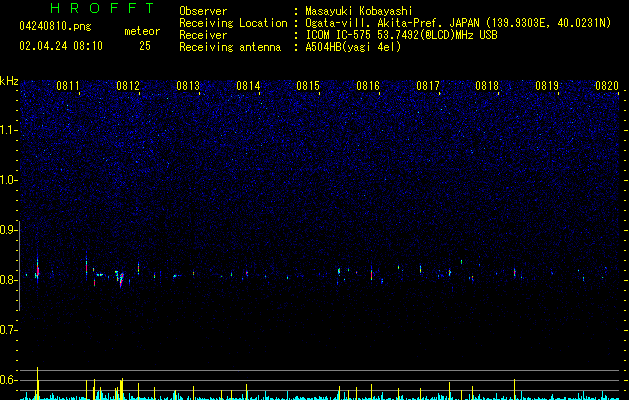Click the 0818 time marker
This screenshot has width=629, height=400.
point(487,86)
